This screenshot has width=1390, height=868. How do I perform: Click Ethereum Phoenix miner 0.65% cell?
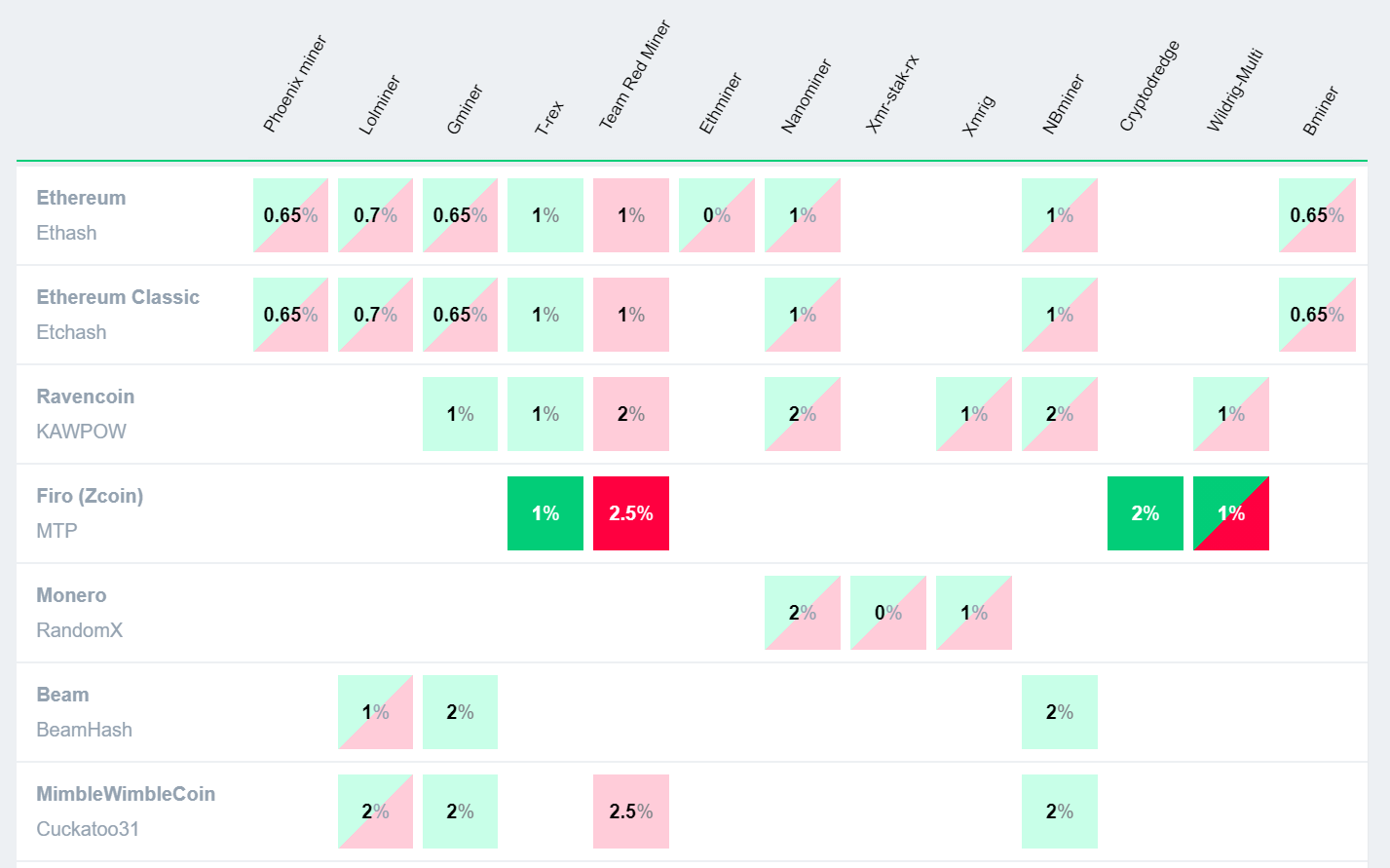click(x=290, y=215)
